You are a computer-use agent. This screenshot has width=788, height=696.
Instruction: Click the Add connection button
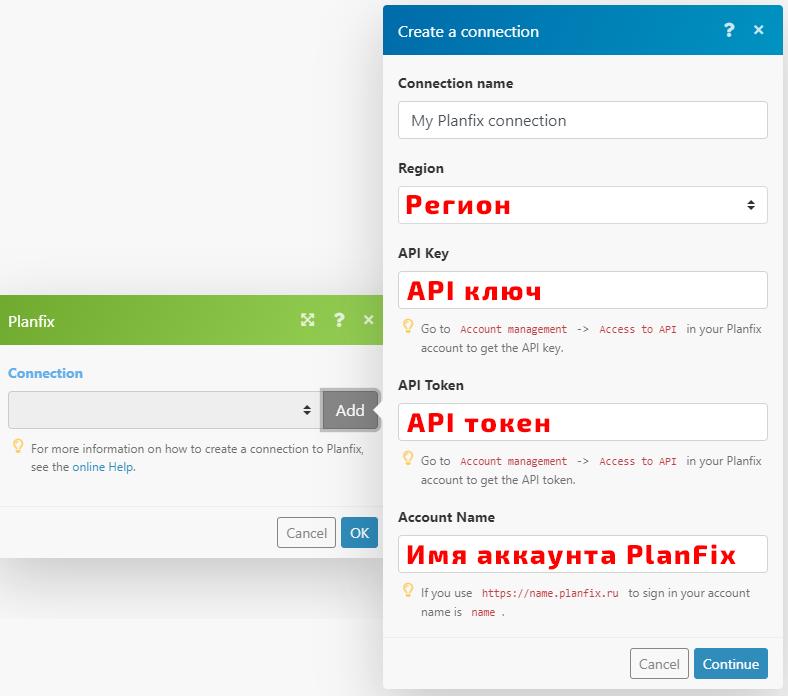350,410
